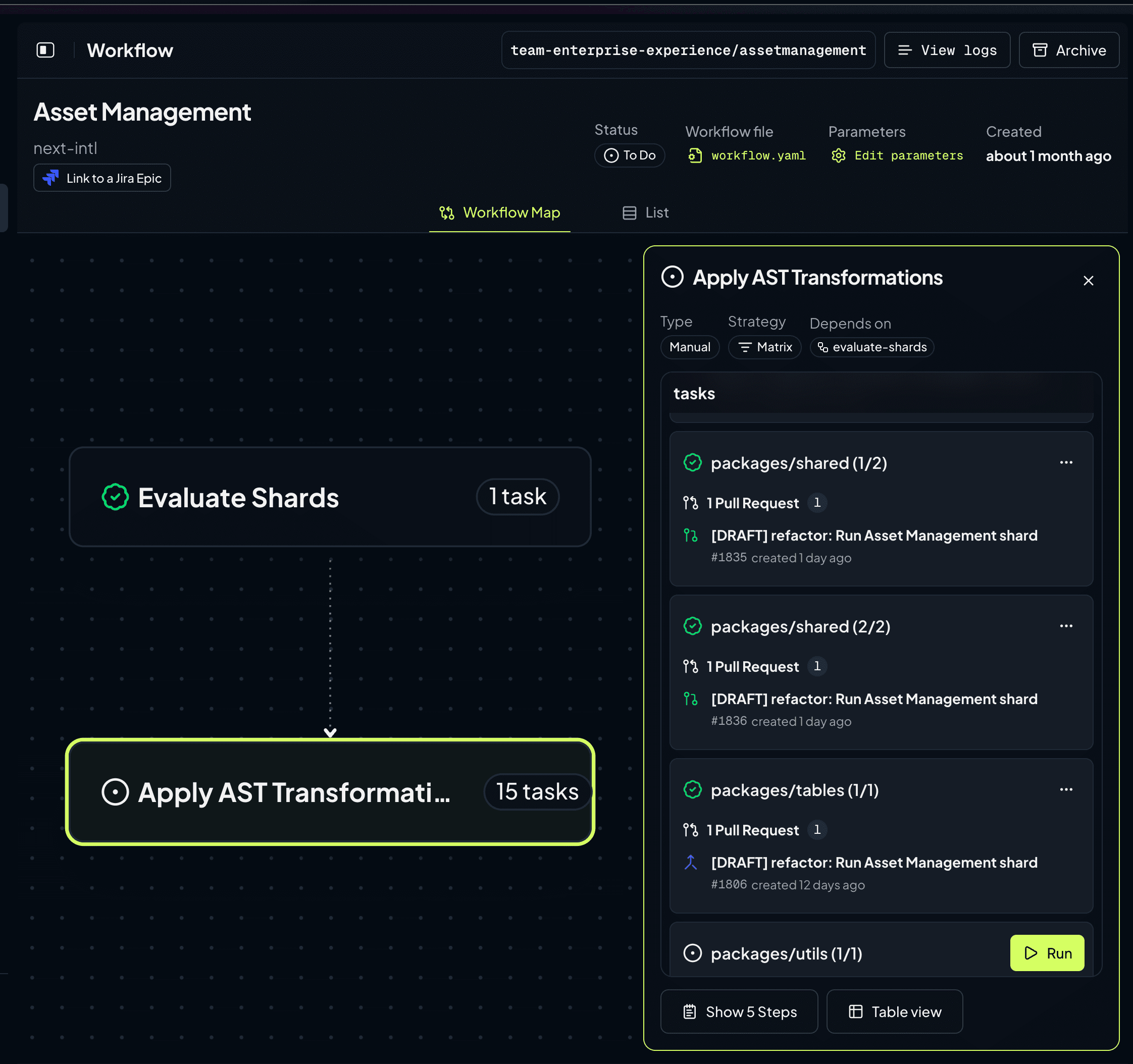The image size is (1133, 1064).
Task: Select the Evaluate Shards node
Action: click(330, 497)
